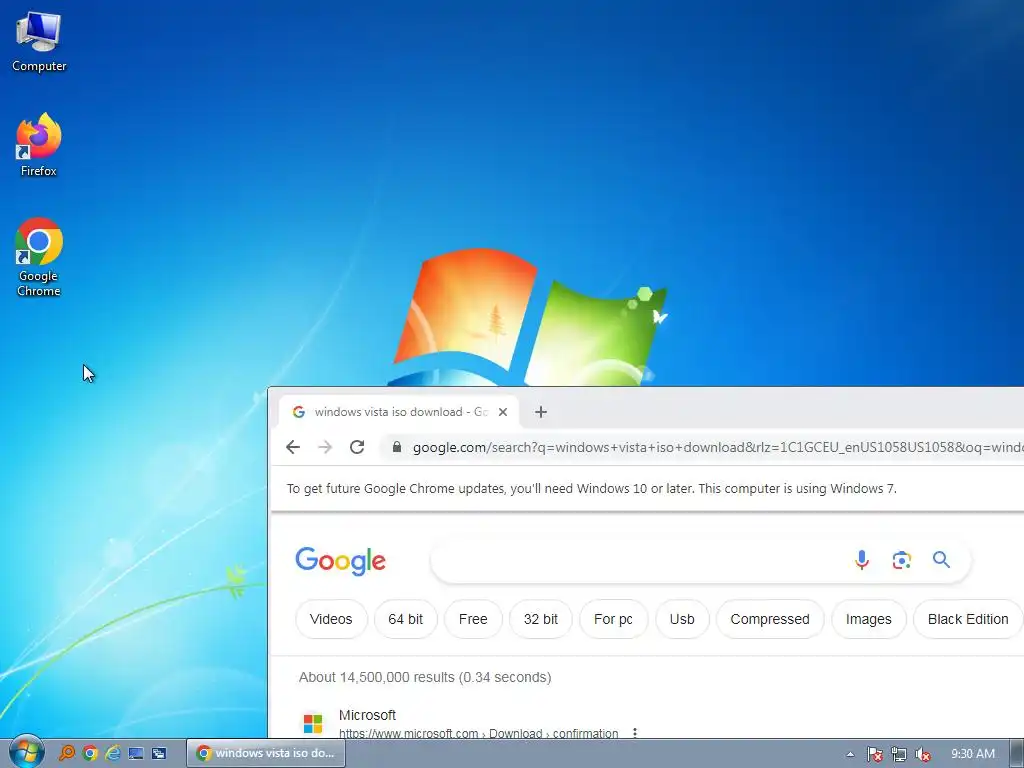This screenshot has height=768, width=1024.
Task: Select the 'Usb' filter chip
Action: (682, 619)
